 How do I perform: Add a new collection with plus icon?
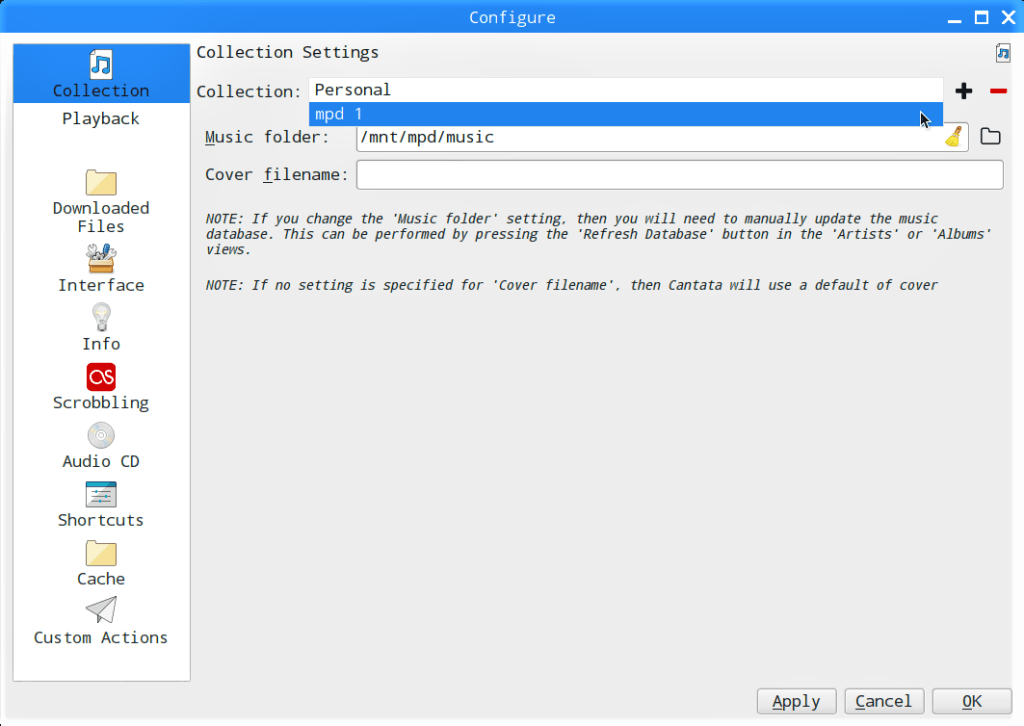964,91
